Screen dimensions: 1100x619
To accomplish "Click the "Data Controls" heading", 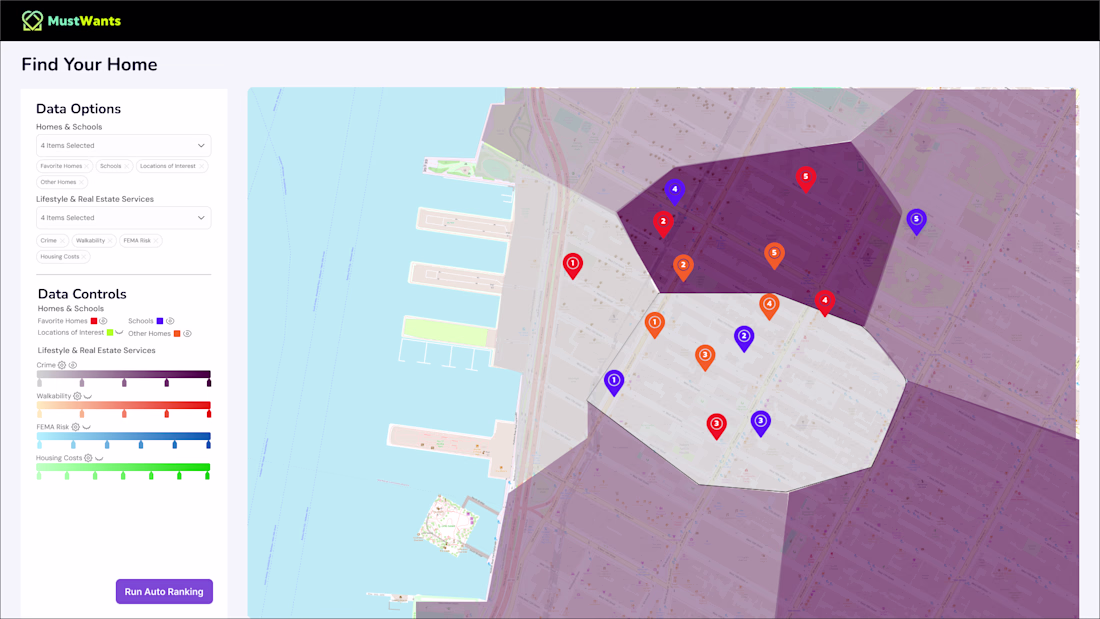I will pyautogui.click(x=82, y=294).
